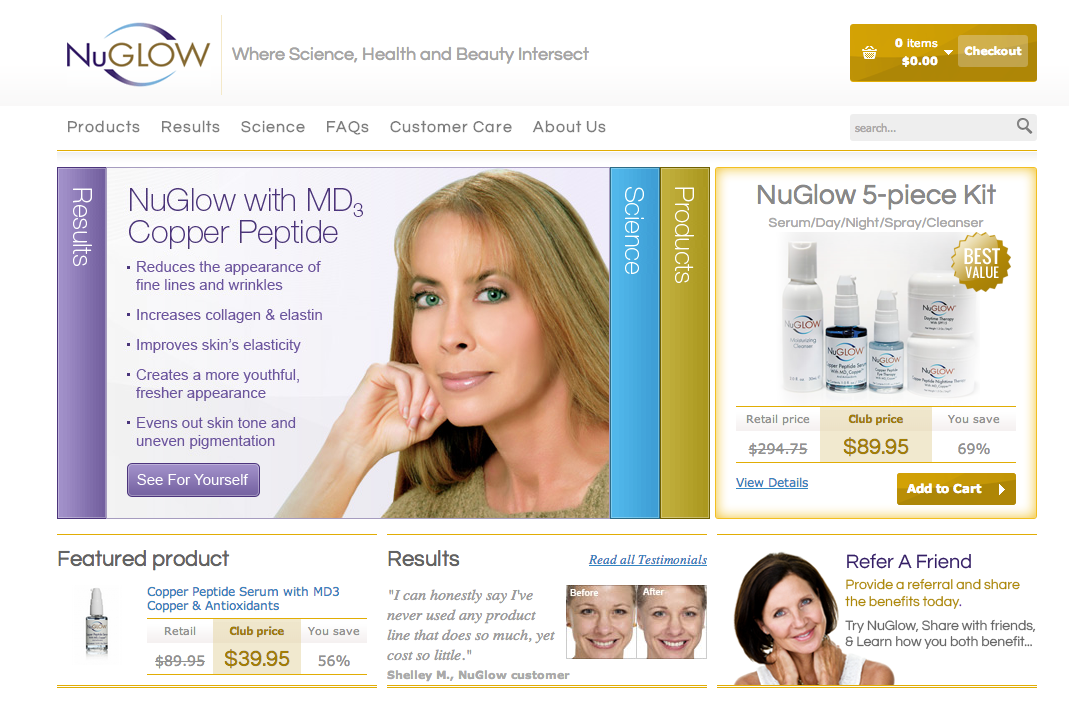The image size is (1069, 706).
Task: Focus the search input field
Action: (x=931, y=127)
